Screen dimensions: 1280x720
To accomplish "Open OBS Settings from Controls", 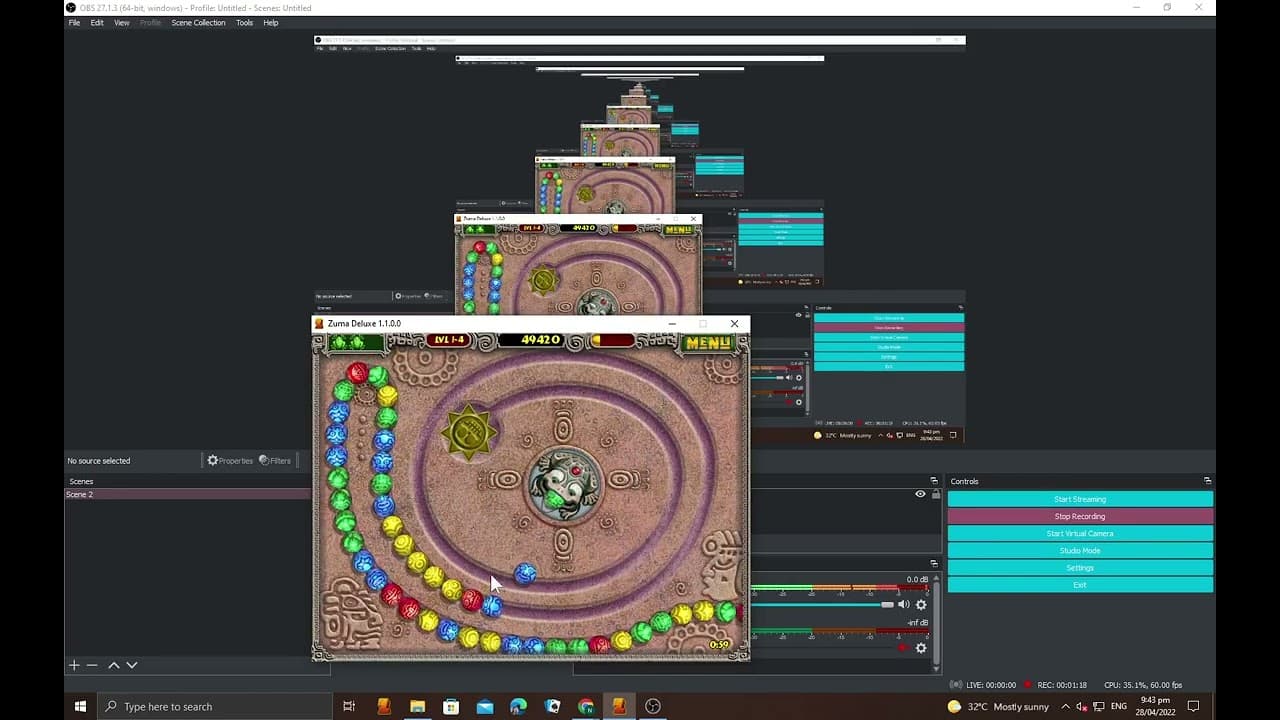I will click(x=1080, y=567).
